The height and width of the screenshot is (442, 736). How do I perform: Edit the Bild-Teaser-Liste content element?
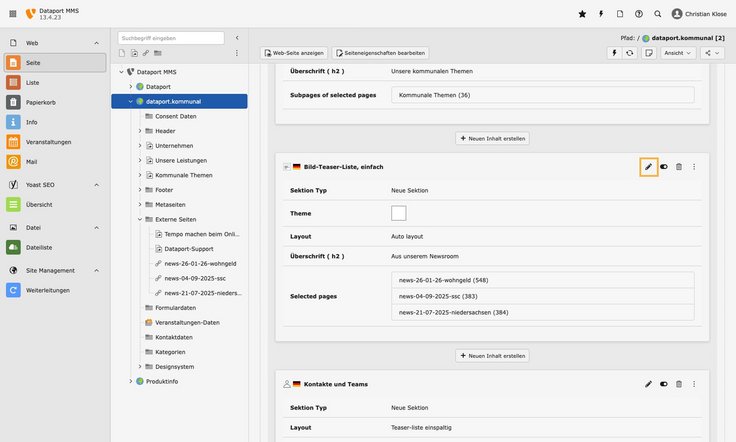(648, 167)
